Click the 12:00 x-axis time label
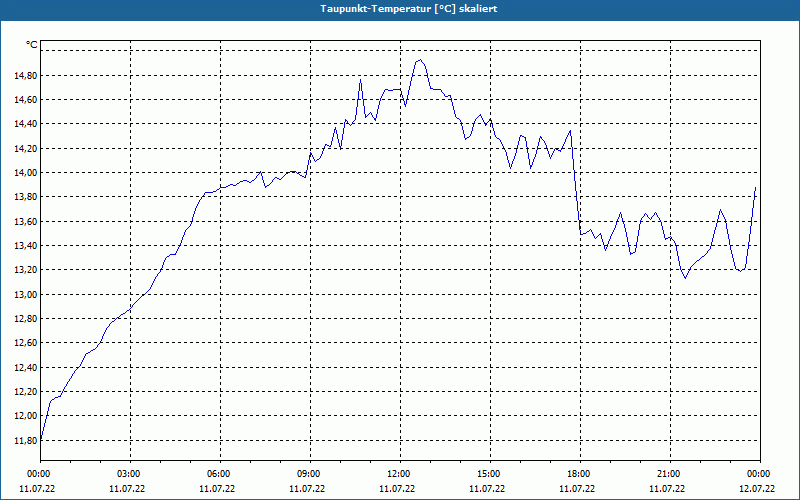The width and height of the screenshot is (800, 500). pyautogui.click(x=398, y=474)
